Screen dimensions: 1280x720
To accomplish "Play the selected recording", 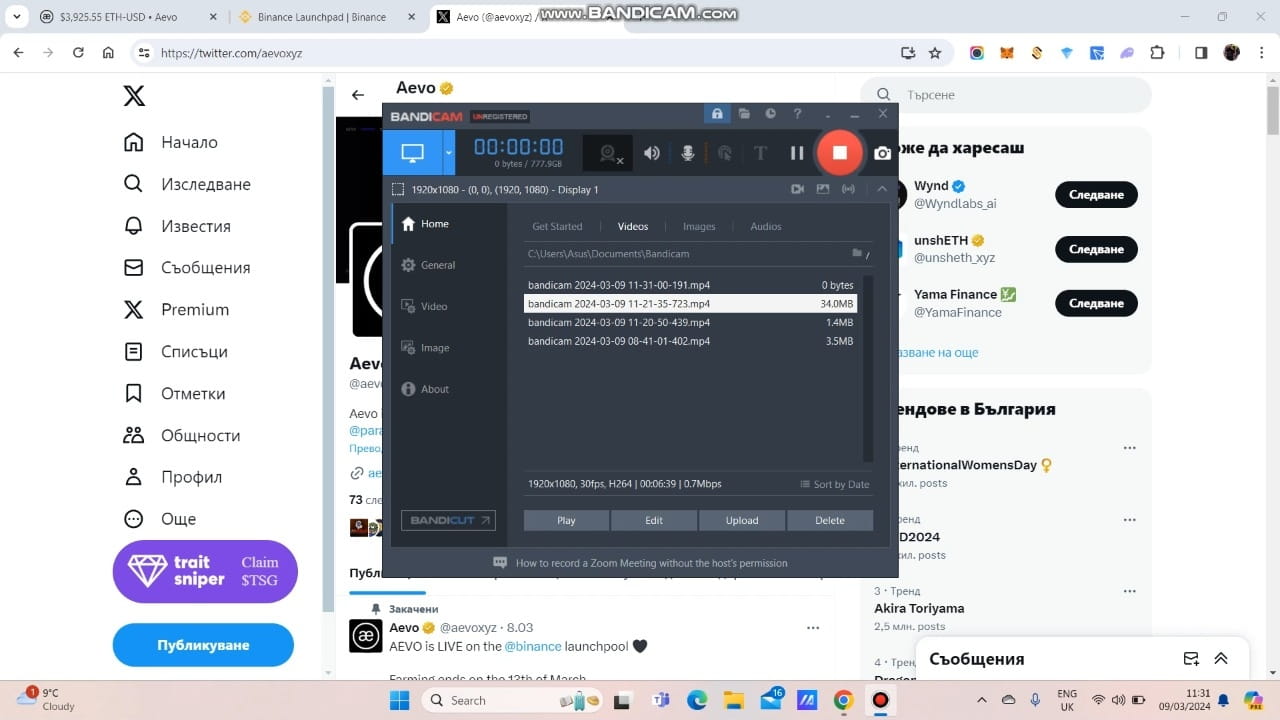I will pos(565,520).
